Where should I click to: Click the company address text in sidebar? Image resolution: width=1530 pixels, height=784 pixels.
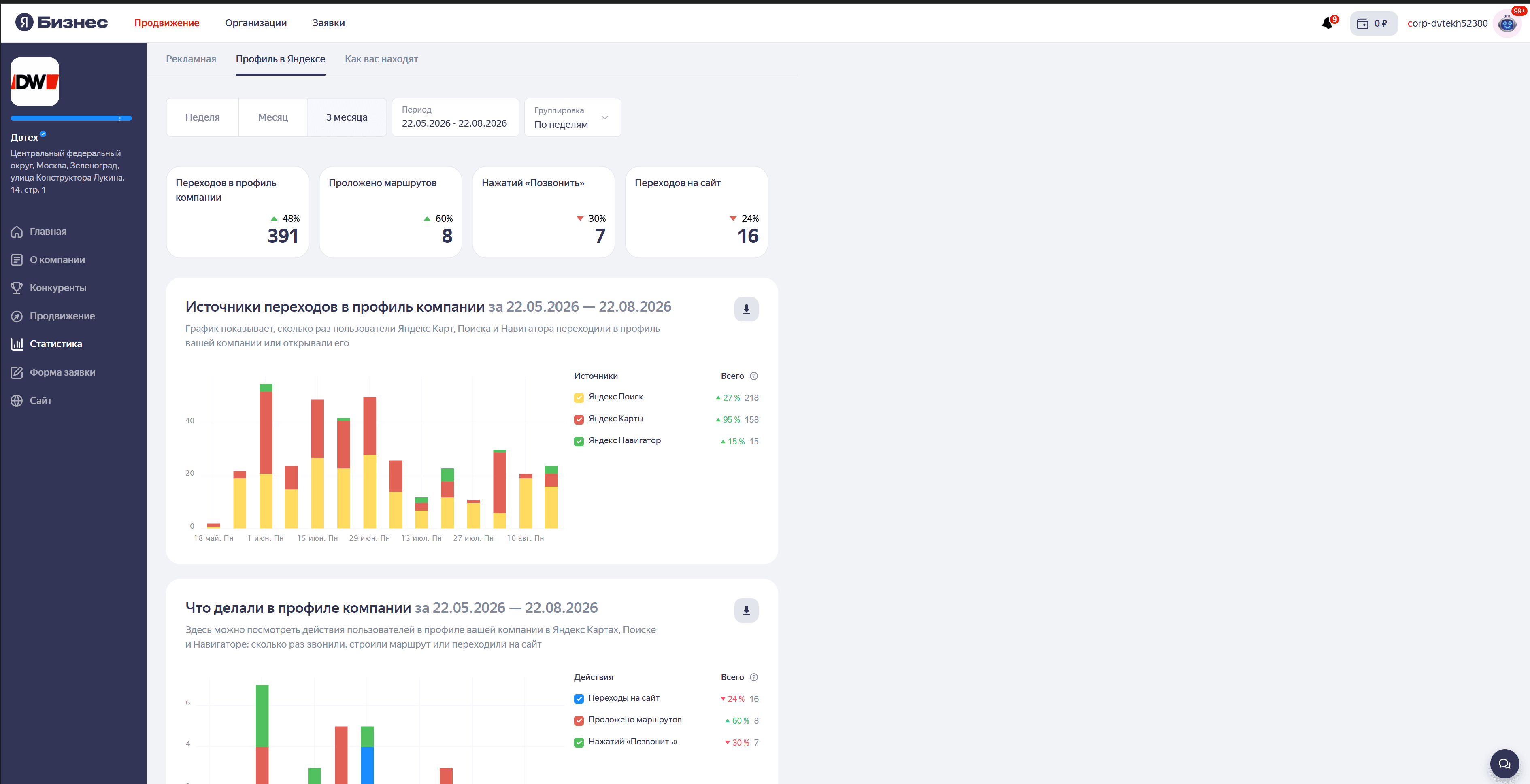[x=68, y=172]
